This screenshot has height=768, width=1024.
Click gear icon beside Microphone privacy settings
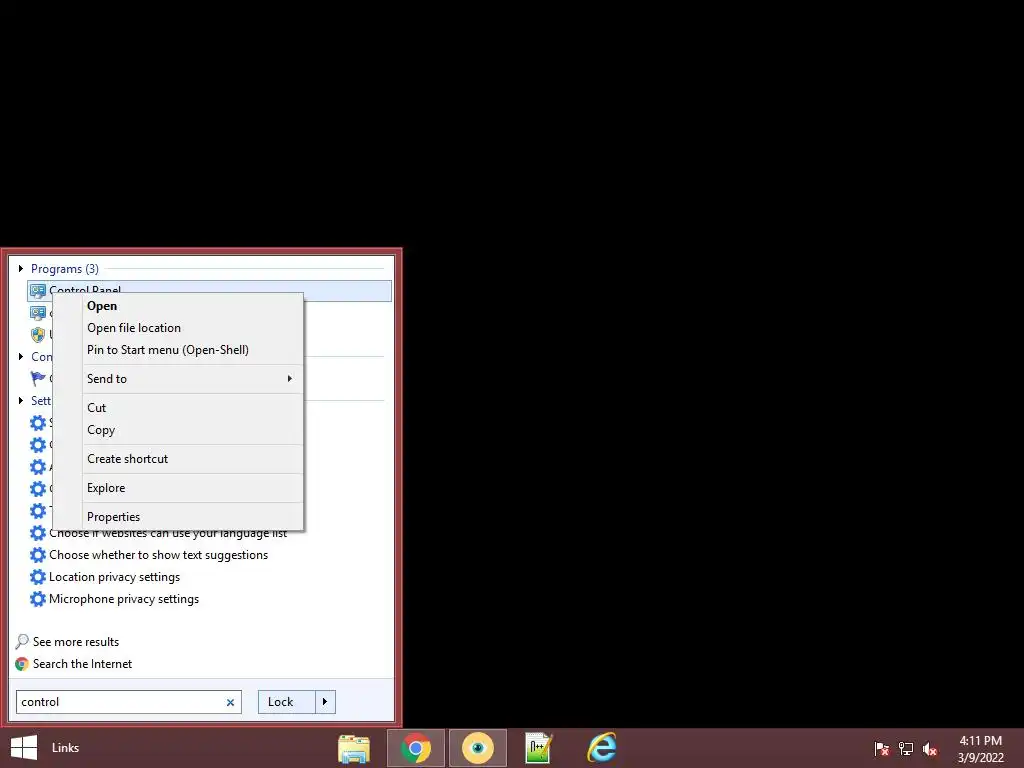click(x=38, y=599)
